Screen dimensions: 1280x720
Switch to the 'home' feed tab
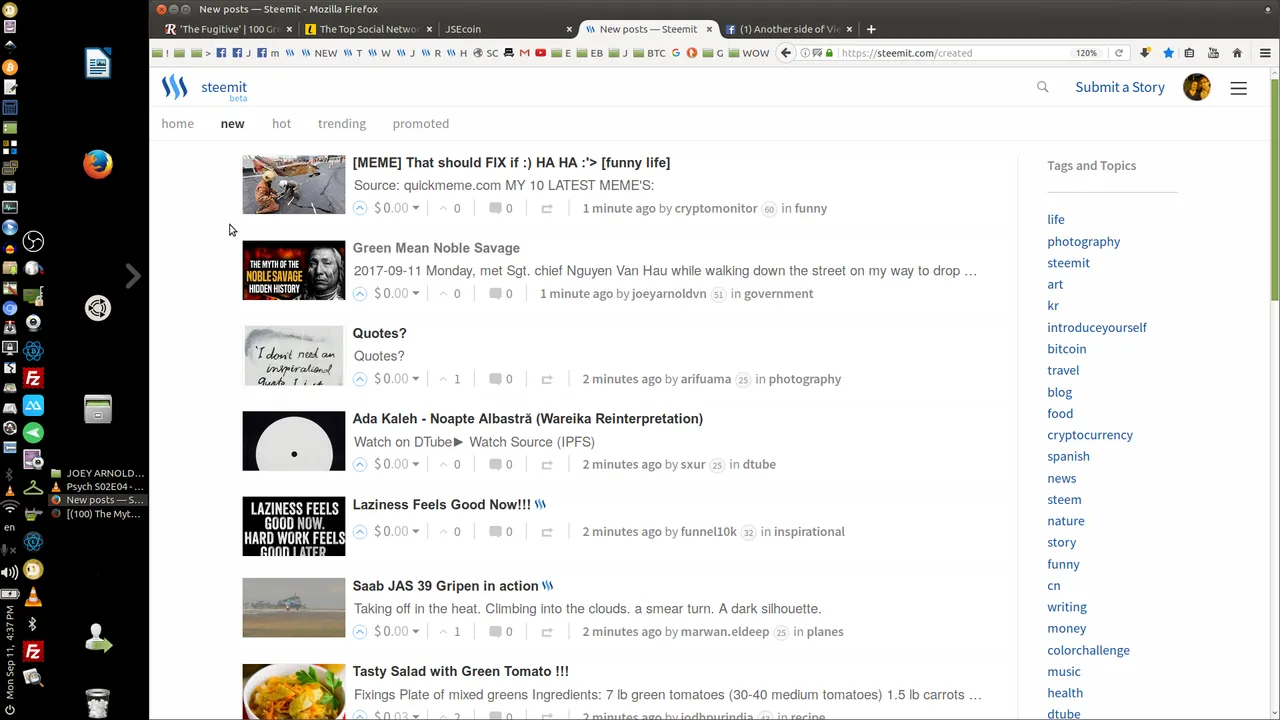178,123
